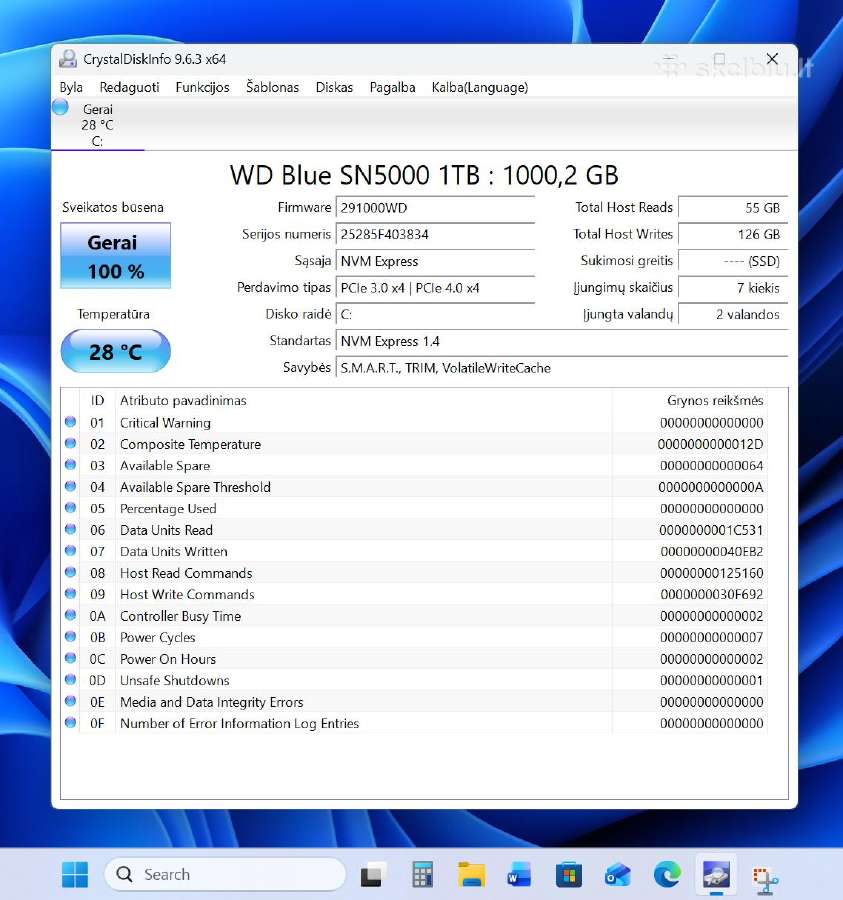Open File Explorer from the taskbar

[x=471, y=875]
